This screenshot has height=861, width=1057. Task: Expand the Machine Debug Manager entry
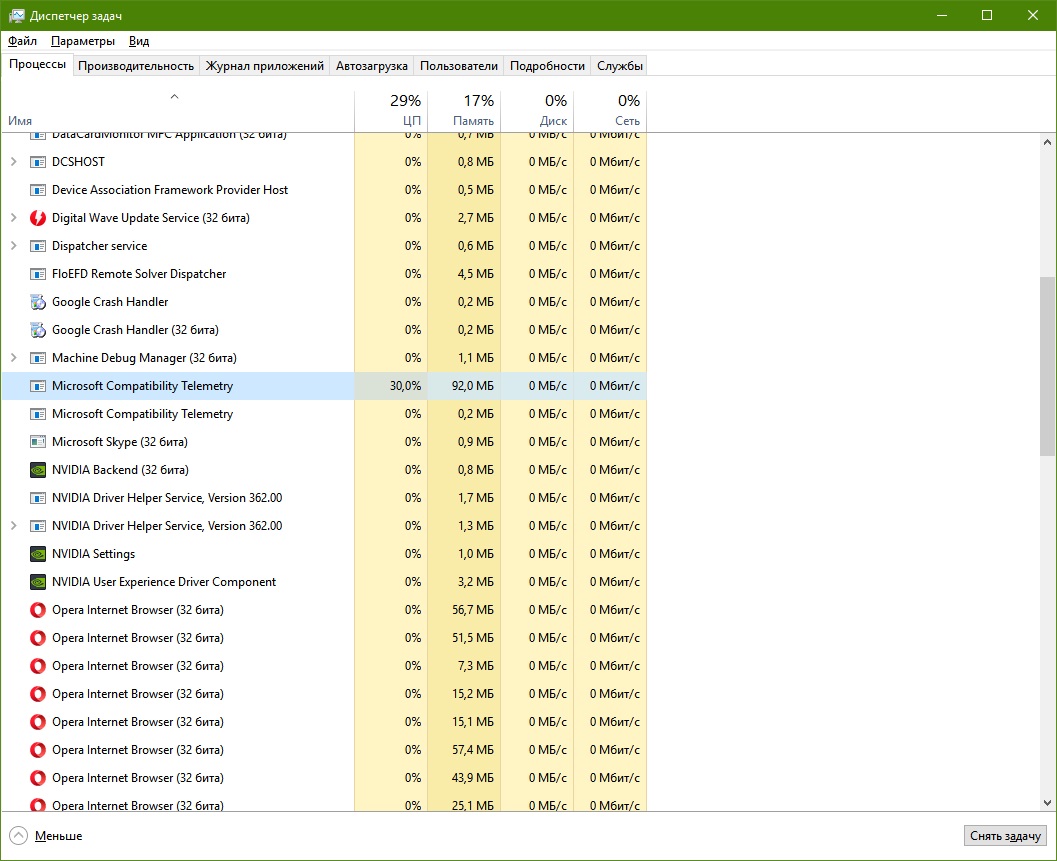(13, 358)
